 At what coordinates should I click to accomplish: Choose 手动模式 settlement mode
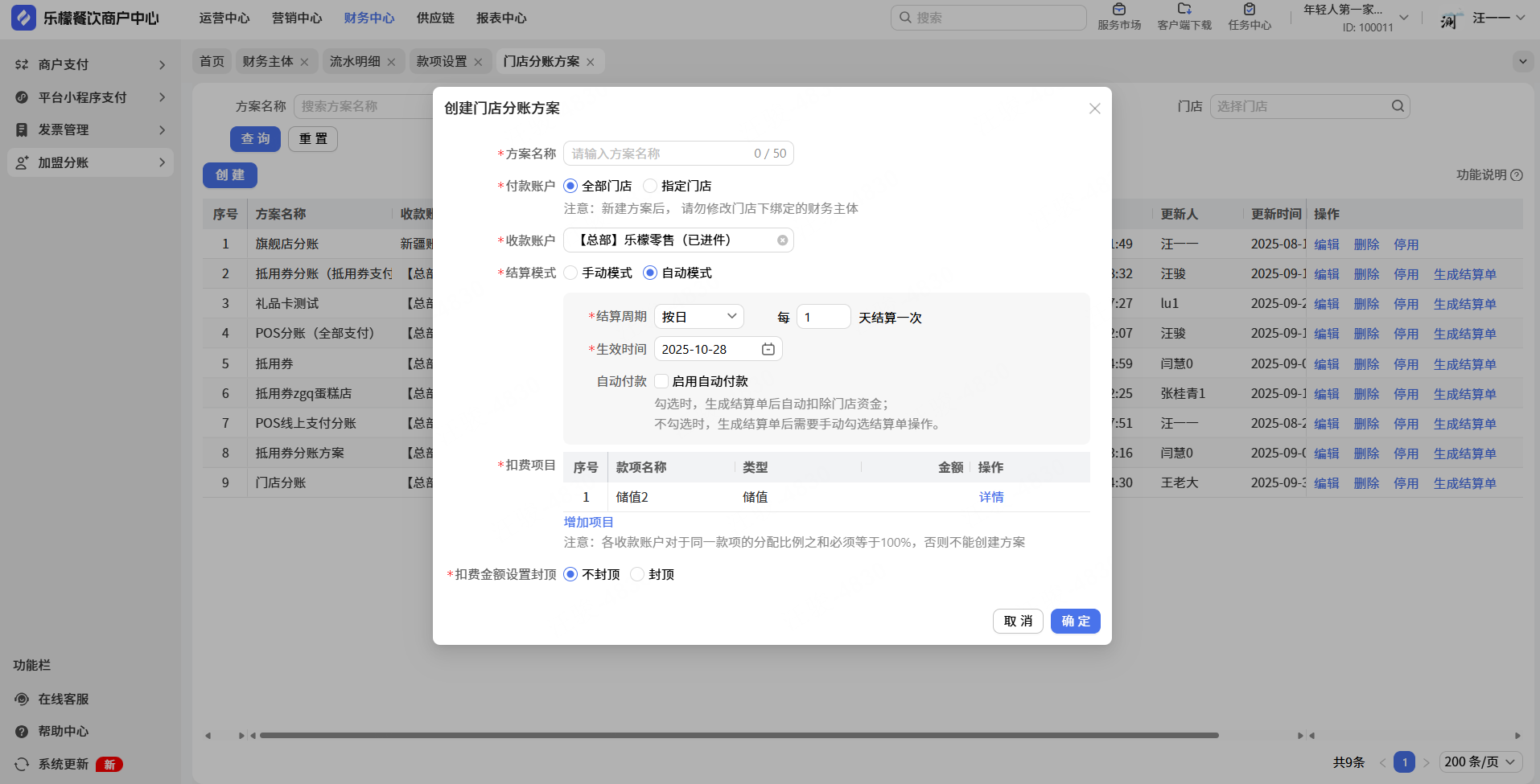pos(571,273)
